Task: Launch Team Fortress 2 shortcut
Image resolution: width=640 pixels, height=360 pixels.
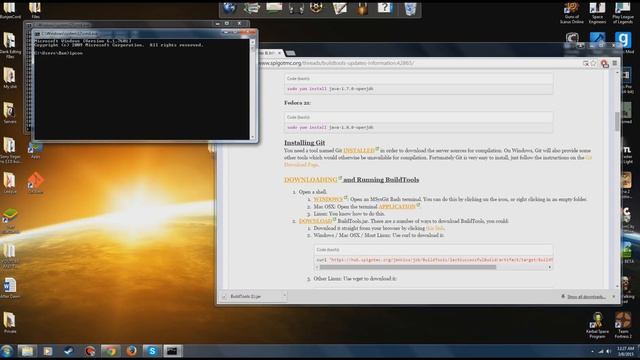Action: pyautogui.click(x=623, y=325)
